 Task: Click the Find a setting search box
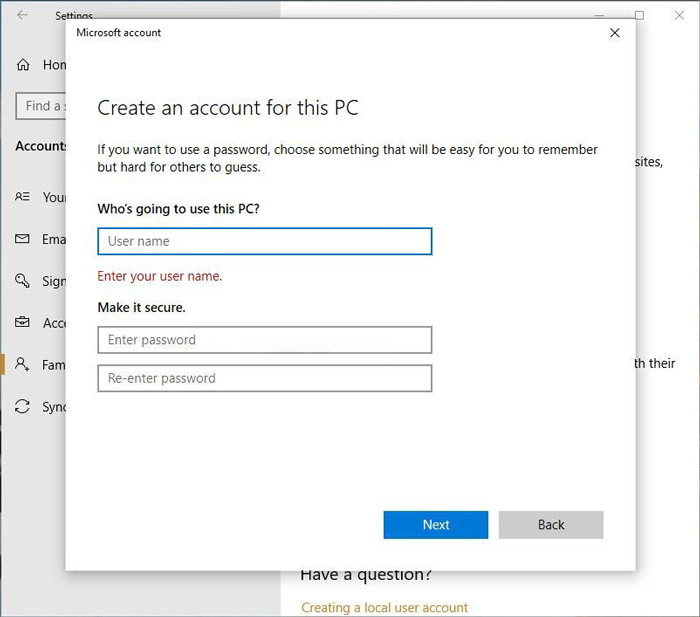coord(41,106)
